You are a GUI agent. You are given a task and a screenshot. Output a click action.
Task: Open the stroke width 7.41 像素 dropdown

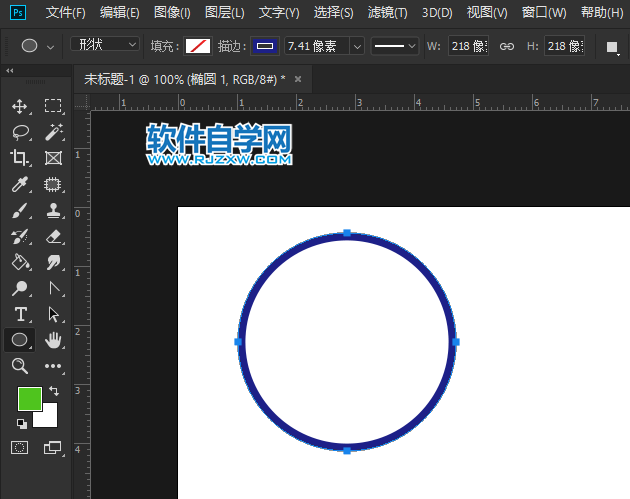(325, 46)
